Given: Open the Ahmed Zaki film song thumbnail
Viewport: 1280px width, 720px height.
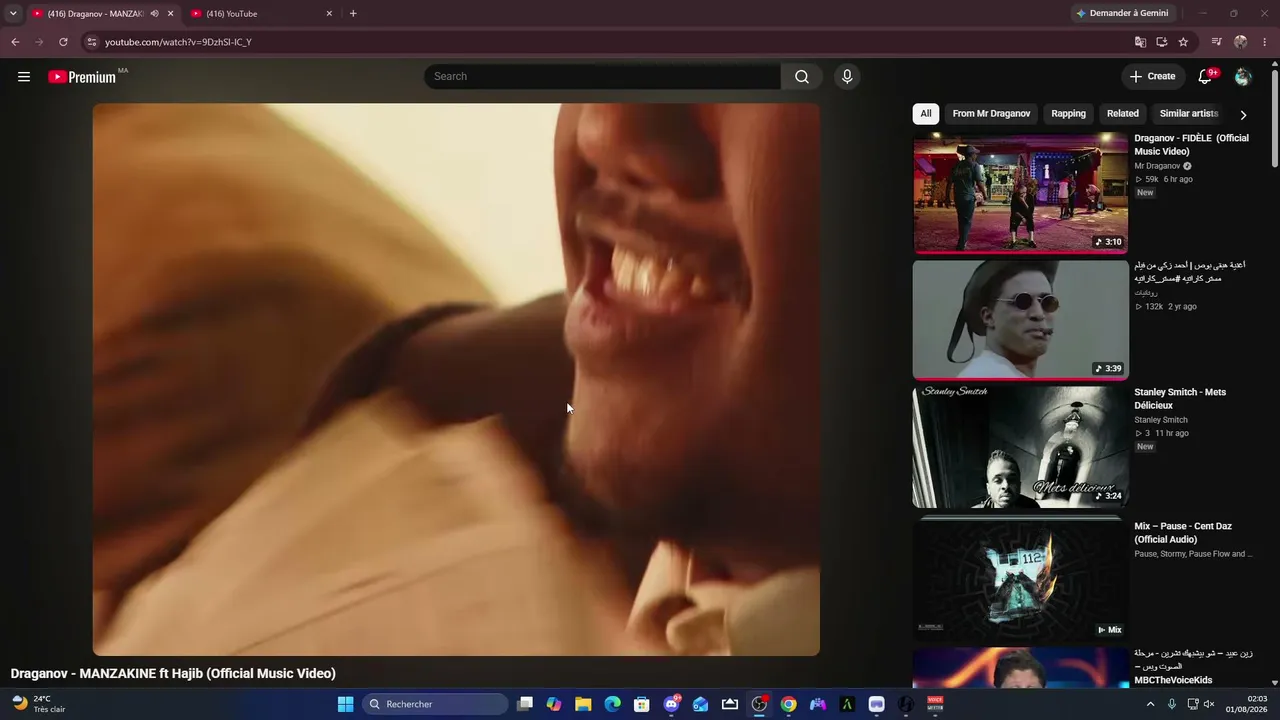Looking at the screenshot, I should click(1020, 320).
